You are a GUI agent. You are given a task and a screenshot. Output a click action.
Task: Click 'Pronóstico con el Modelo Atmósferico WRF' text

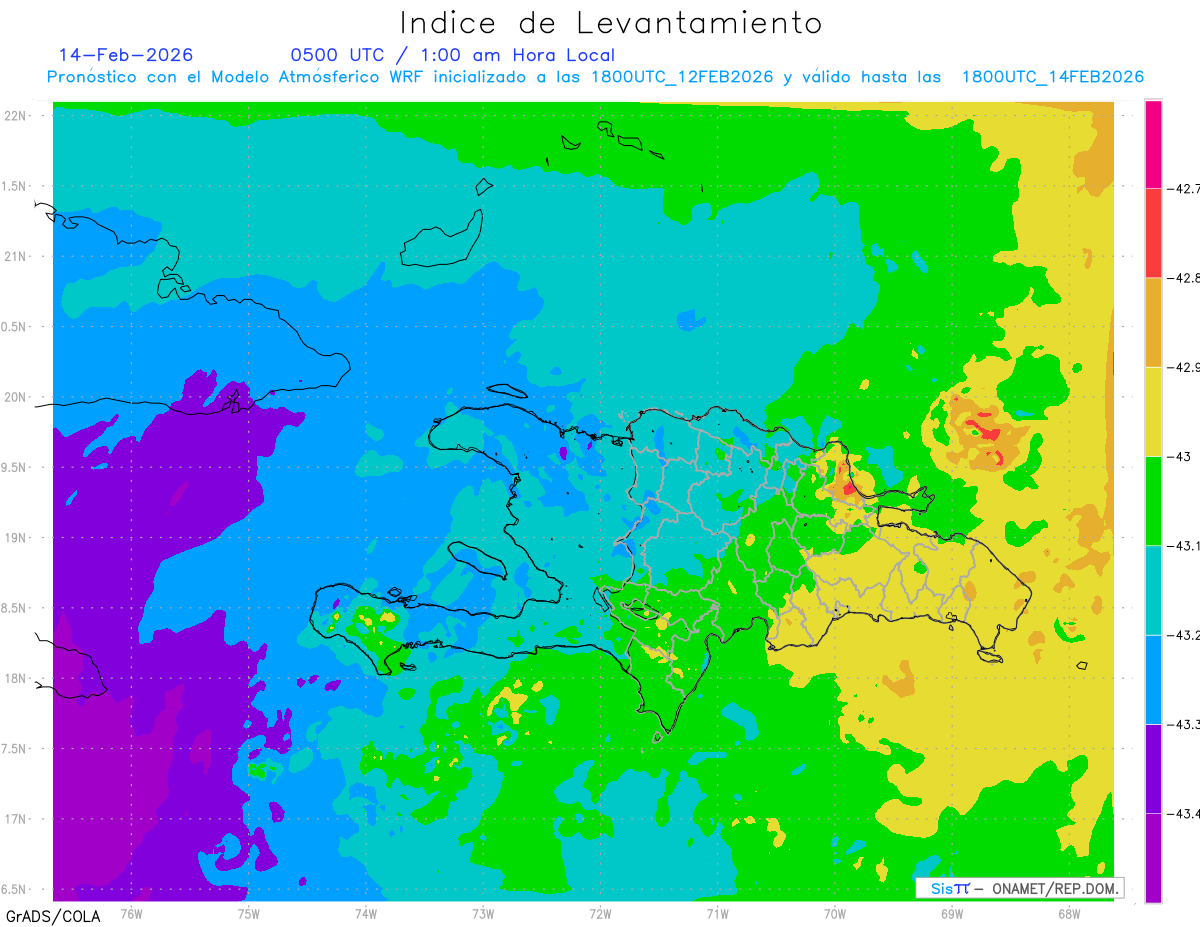(x=236, y=77)
